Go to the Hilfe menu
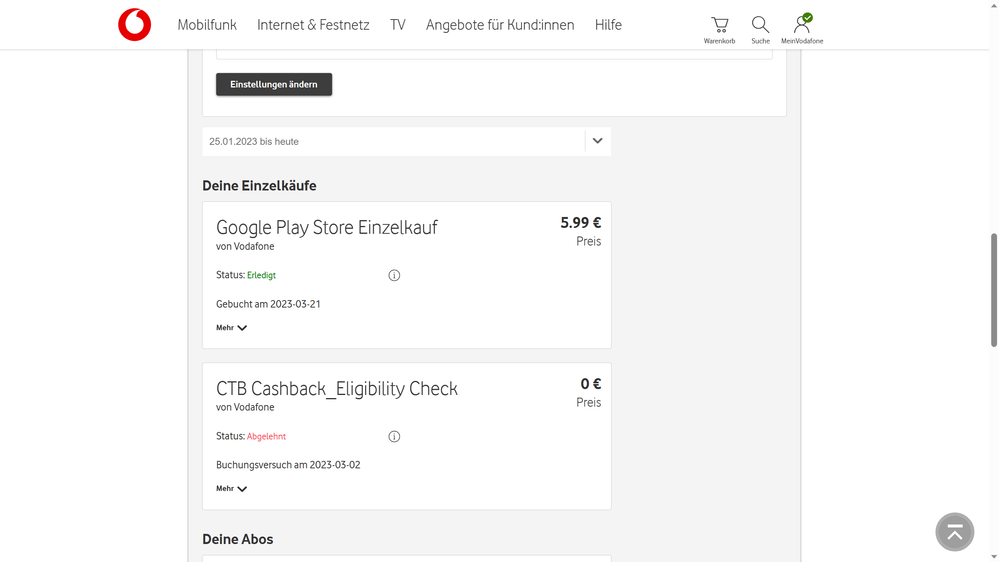This screenshot has width=999, height=562. (608, 25)
